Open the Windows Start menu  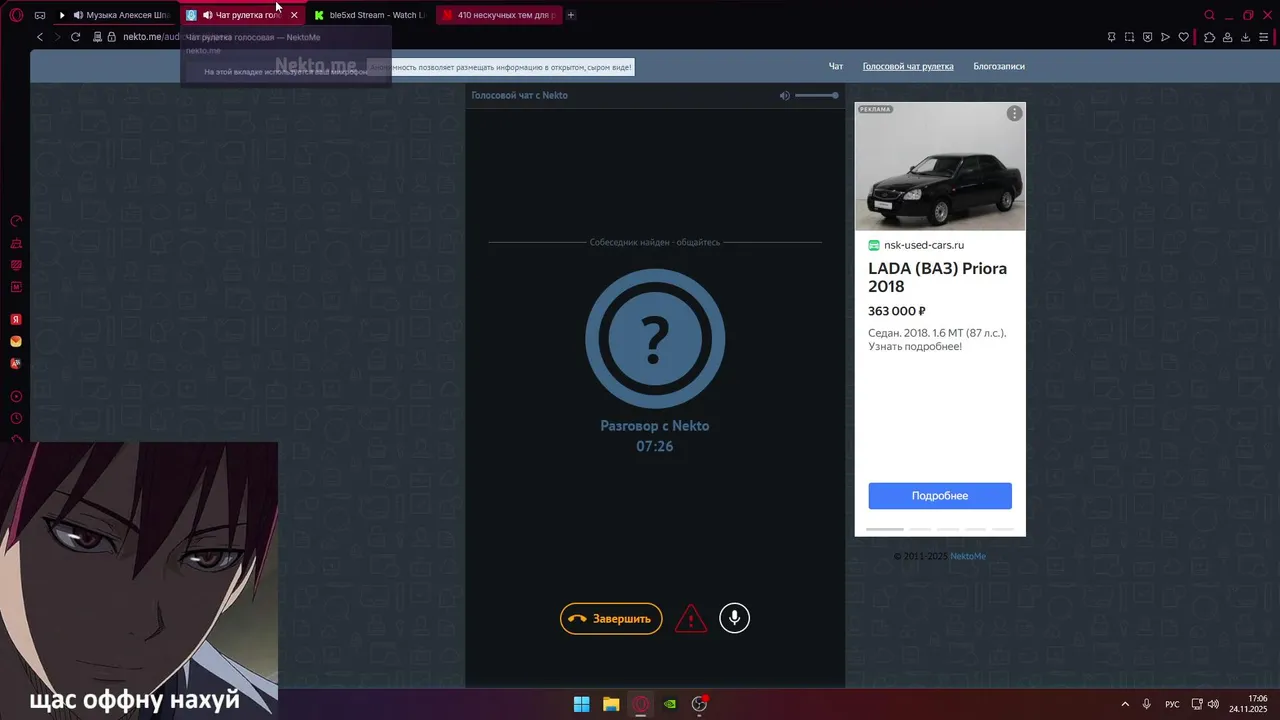click(581, 704)
